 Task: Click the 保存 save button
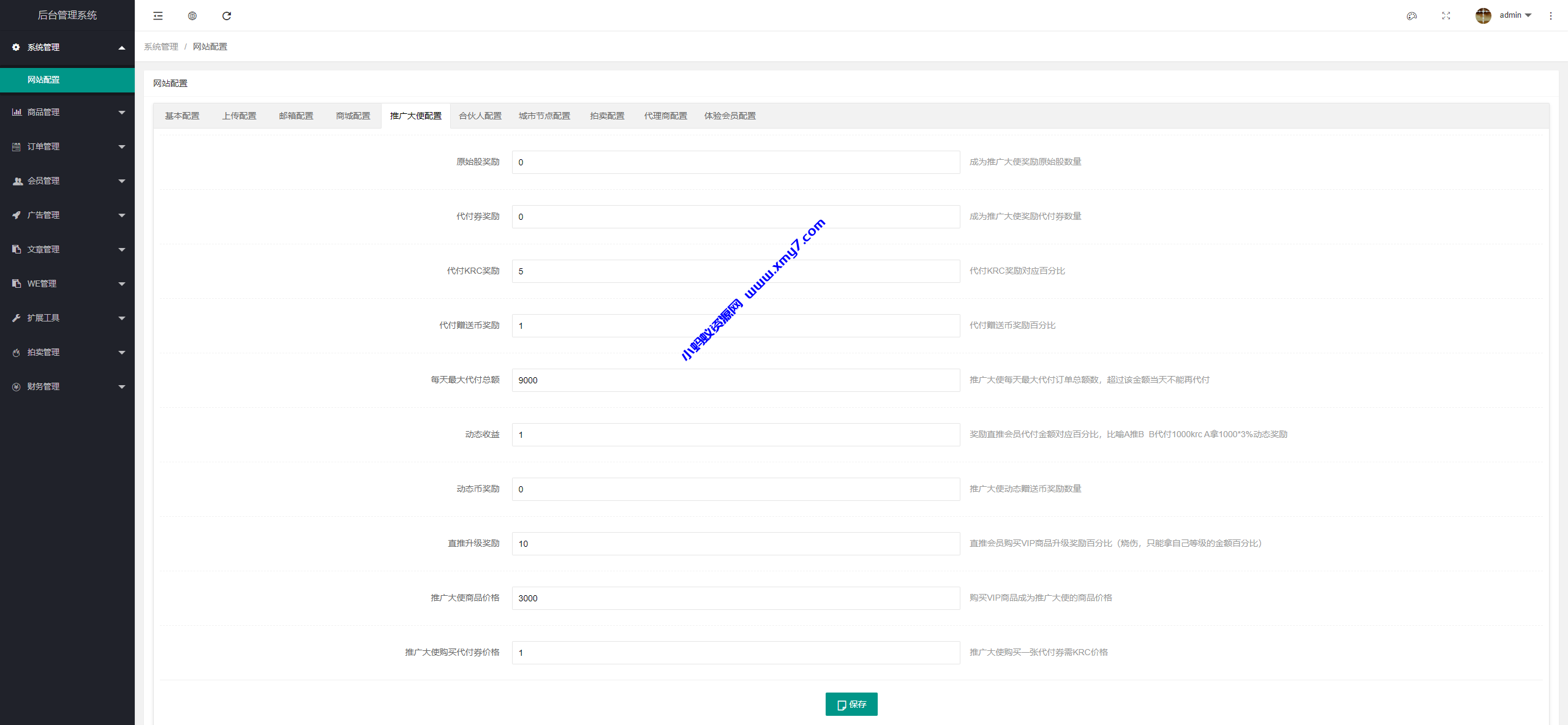(x=851, y=704)
